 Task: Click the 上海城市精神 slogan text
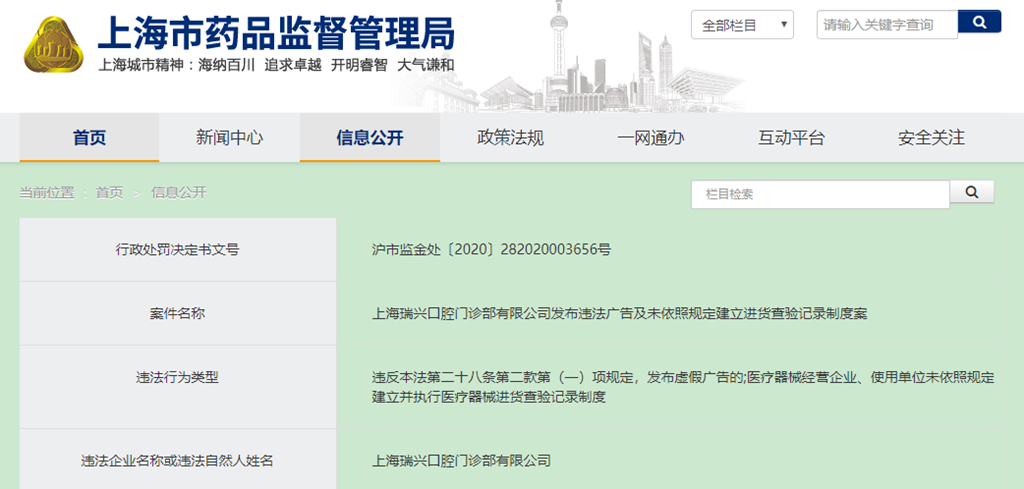(276, 66)
